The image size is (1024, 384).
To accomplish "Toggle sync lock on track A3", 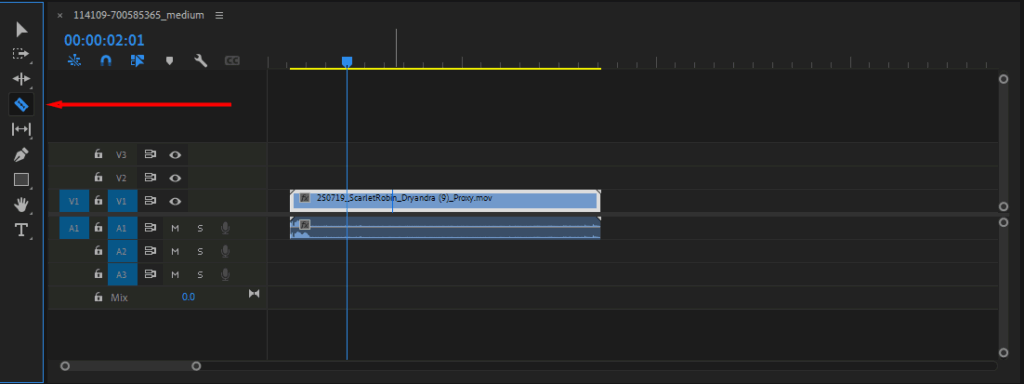I will pos(151,275).
